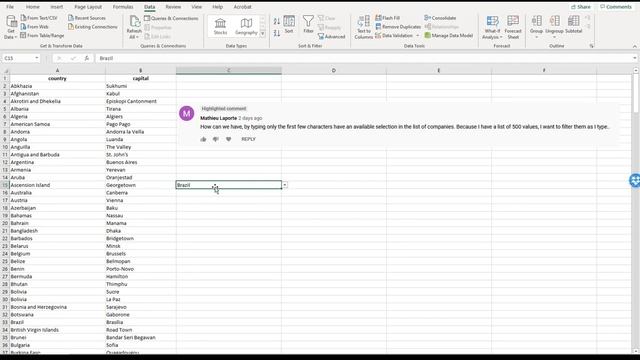640x360 pixels.
Task: Click Remove Duplicates
Action: [x=398, y=27]
